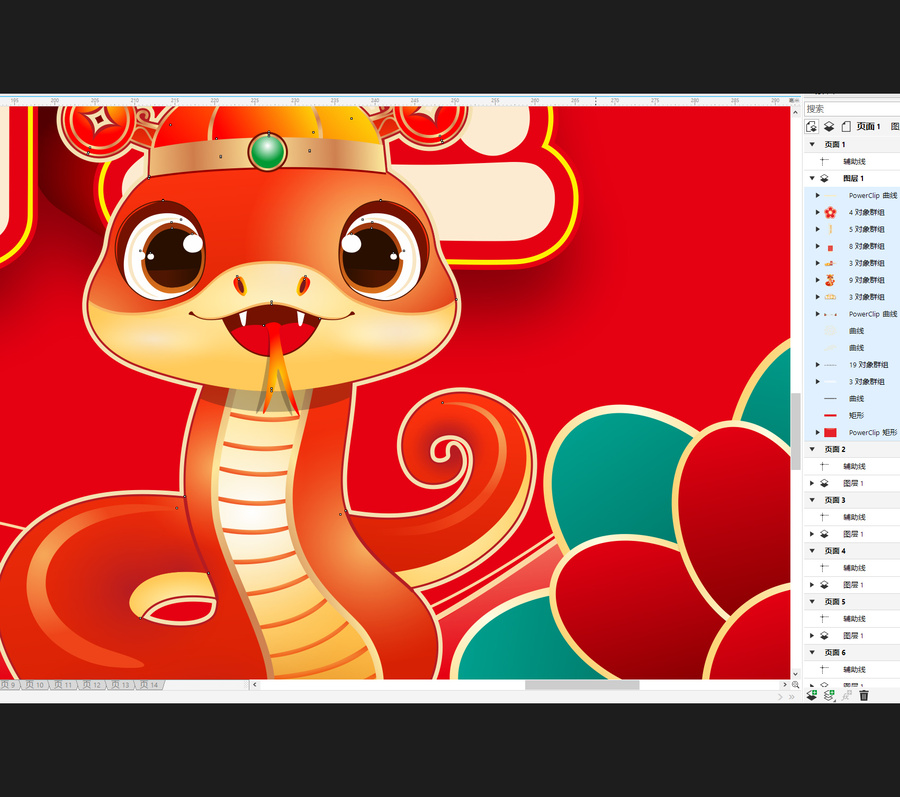
Task: Select the 辅助线 row under 页面 2
Action: click(x=852, y=466)
